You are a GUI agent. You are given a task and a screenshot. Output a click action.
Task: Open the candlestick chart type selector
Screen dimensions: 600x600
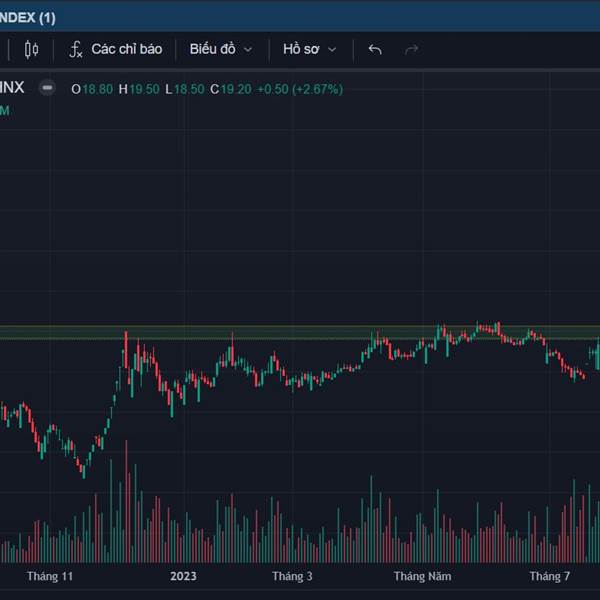(x=31, y=50)
